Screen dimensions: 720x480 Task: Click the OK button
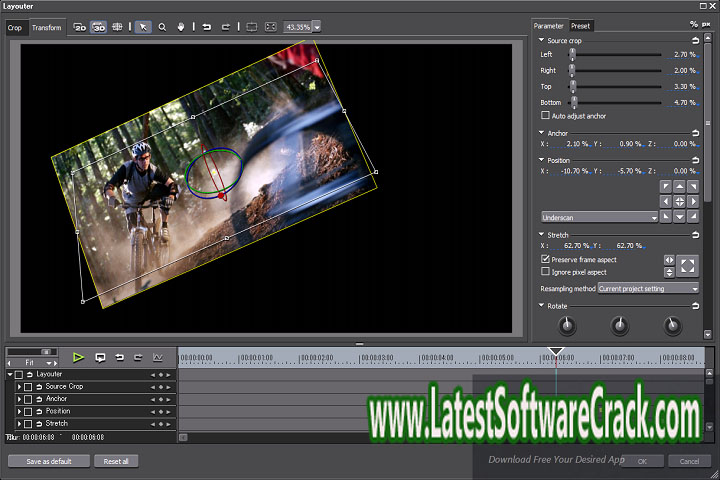[642, 461]
